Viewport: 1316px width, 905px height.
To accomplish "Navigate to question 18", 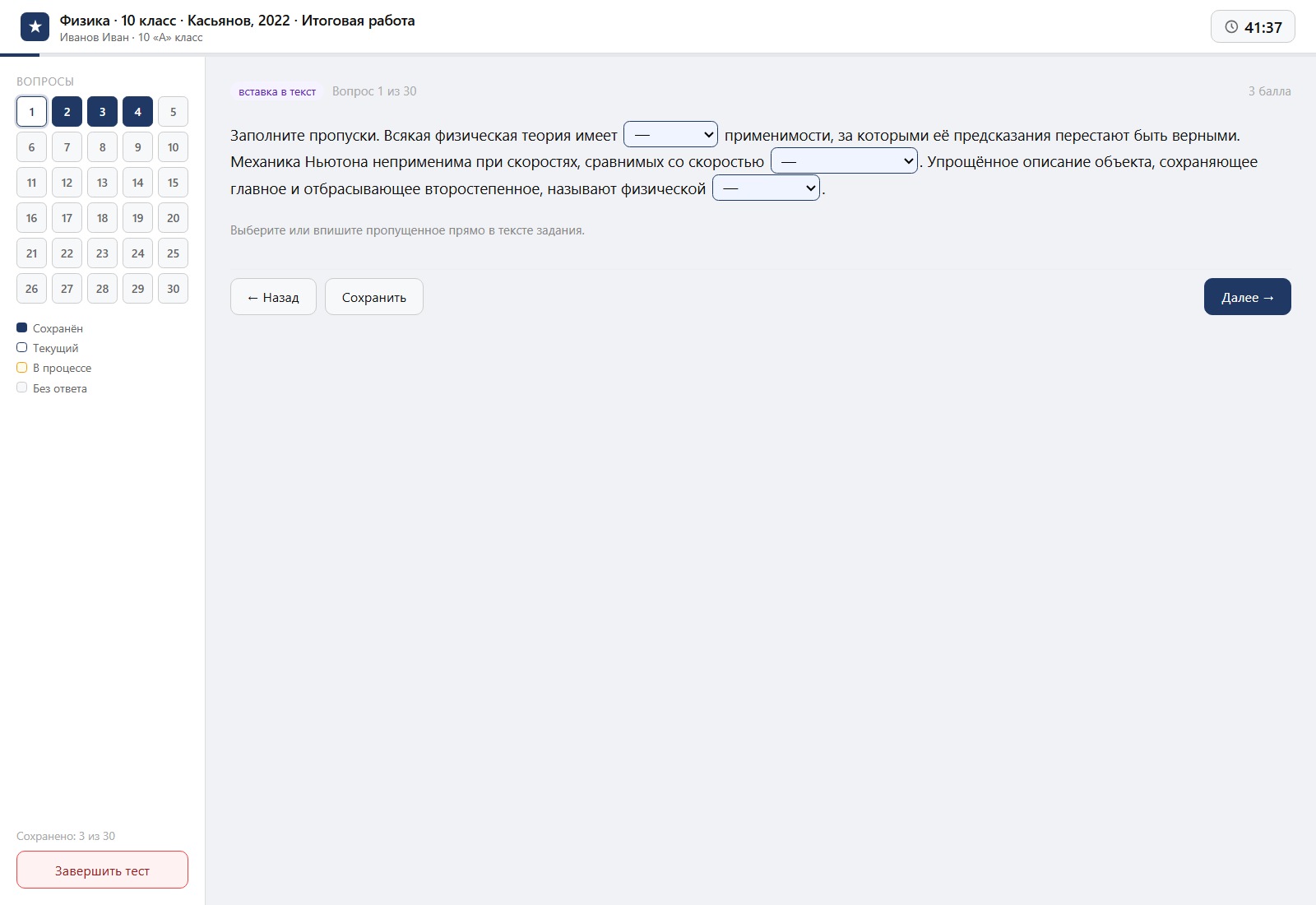I will pyautogui.click(x=102, y=218).
